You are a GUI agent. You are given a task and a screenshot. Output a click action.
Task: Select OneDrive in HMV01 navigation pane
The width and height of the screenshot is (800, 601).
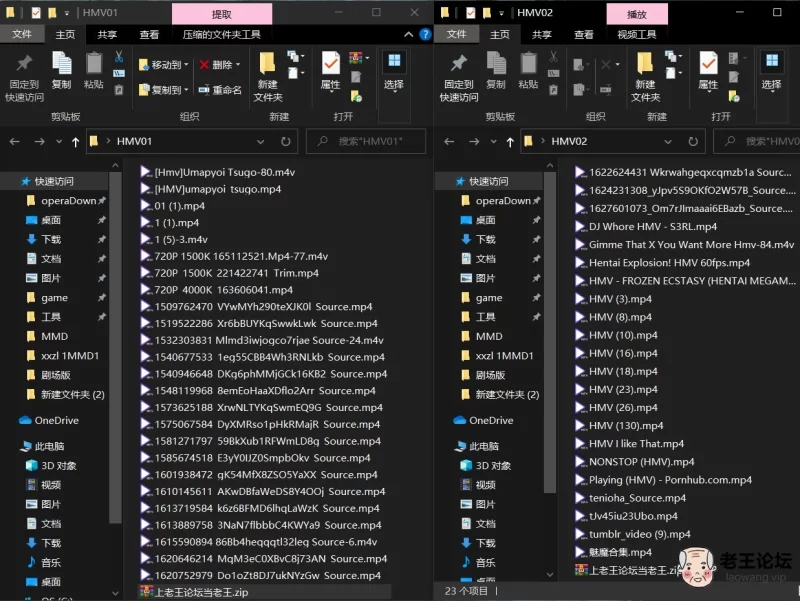(x=56, y=420)
